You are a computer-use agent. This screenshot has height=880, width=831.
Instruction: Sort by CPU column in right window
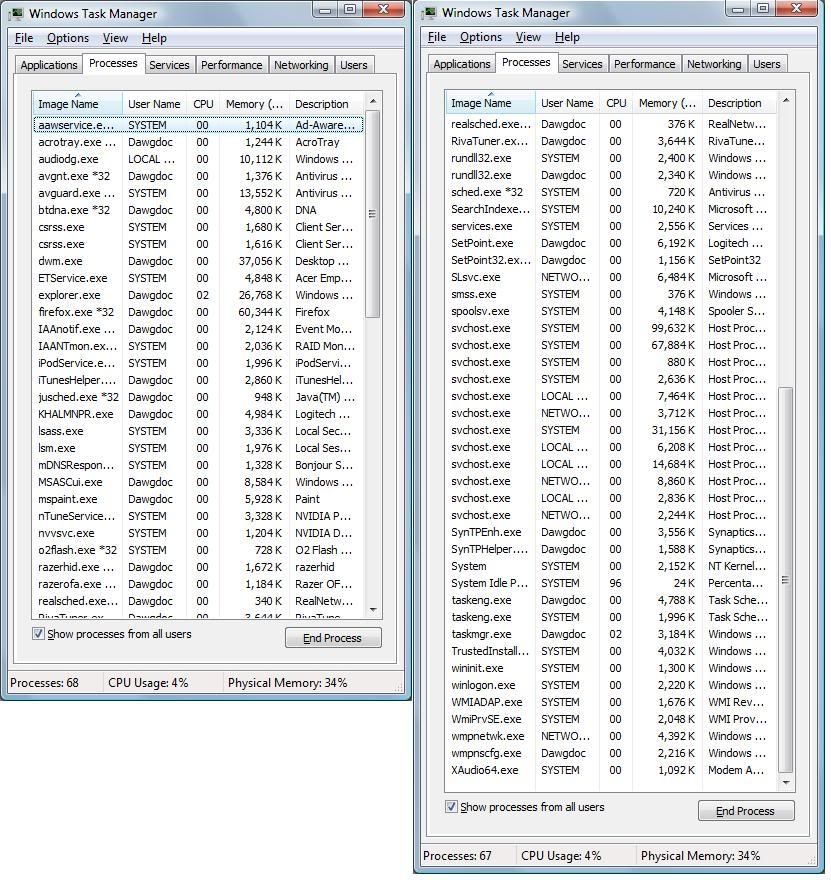point(616,103)
